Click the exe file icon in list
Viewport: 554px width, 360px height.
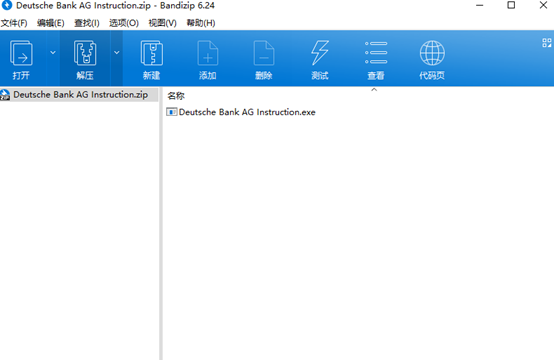[x=171, y=112]
